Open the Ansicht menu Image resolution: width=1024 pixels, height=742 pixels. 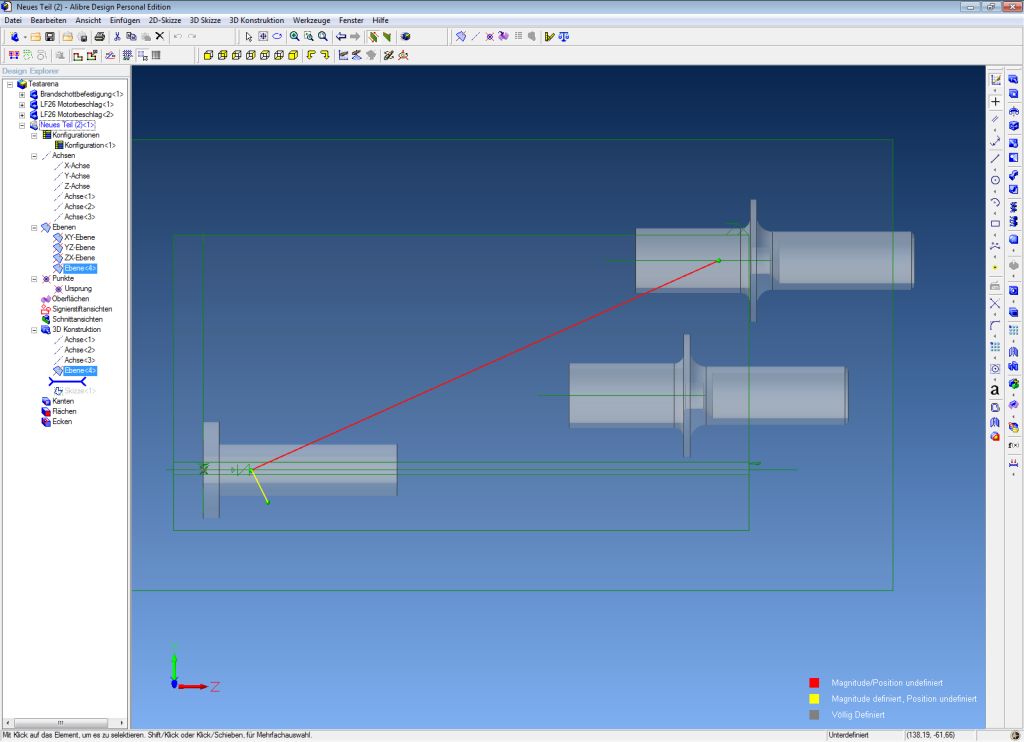click(88, 20)
